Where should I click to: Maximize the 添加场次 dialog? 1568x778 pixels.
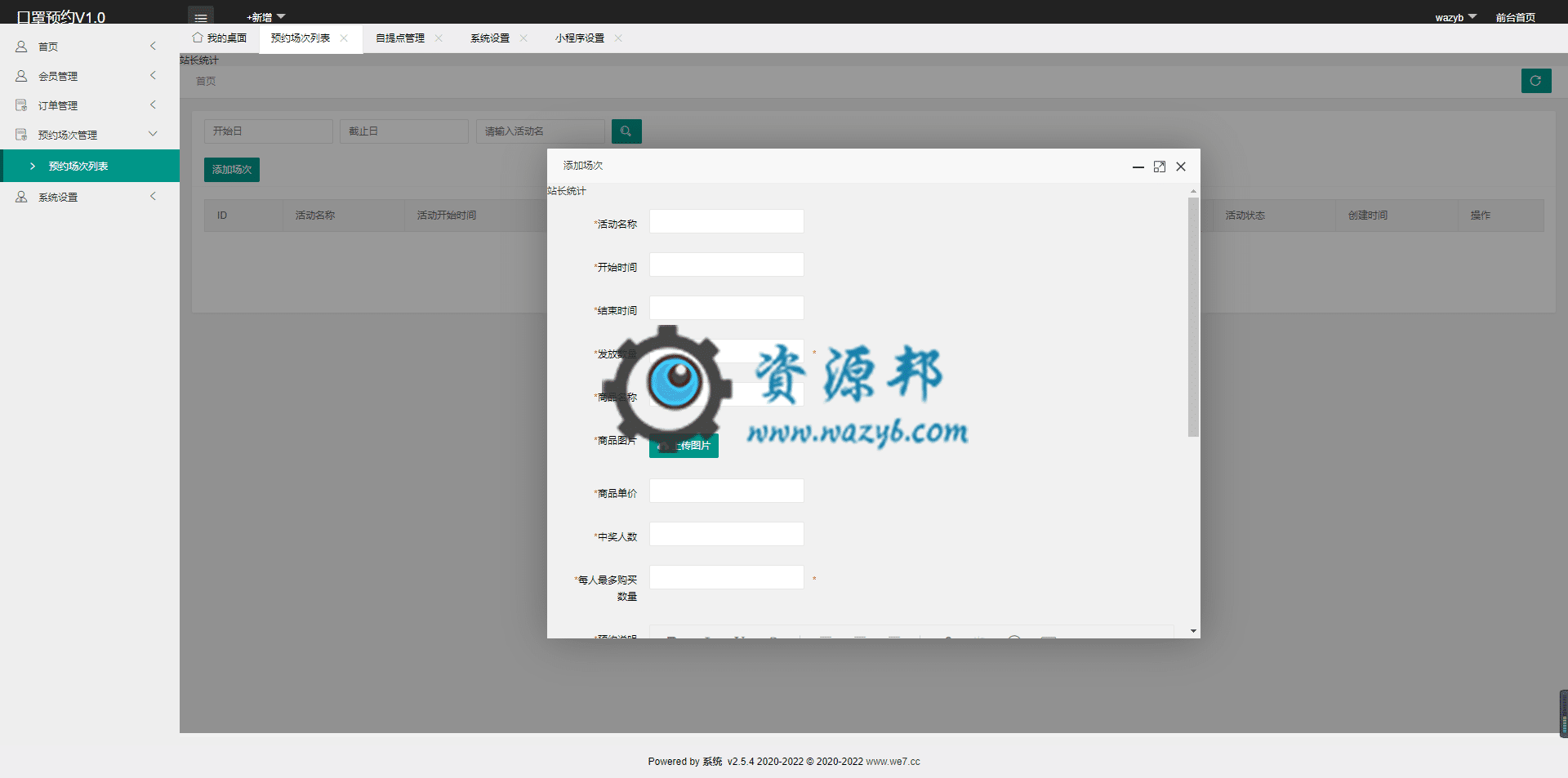1159,167
